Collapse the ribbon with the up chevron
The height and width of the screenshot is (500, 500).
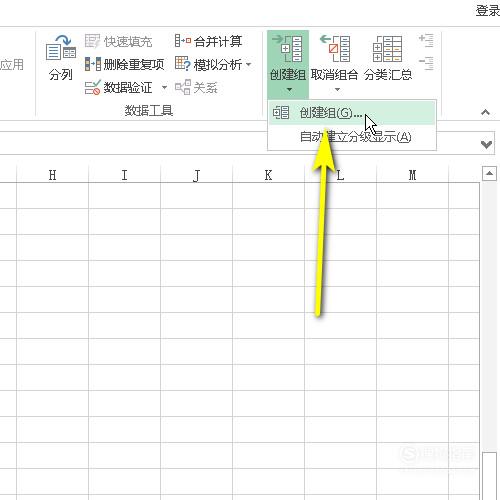[x=486, y=112]
